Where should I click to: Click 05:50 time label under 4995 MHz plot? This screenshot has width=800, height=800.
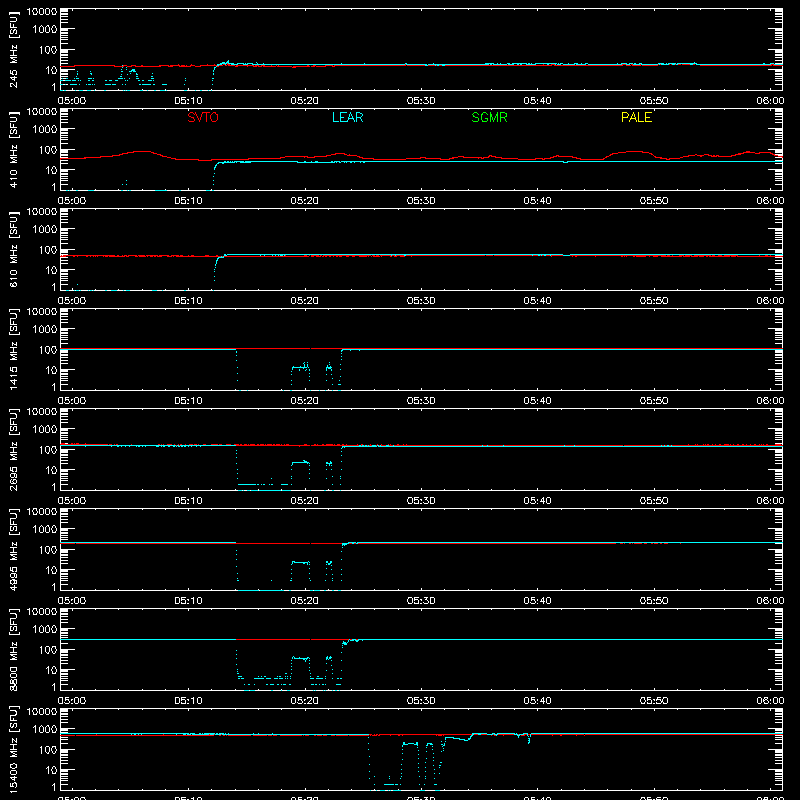coord(654,601)
